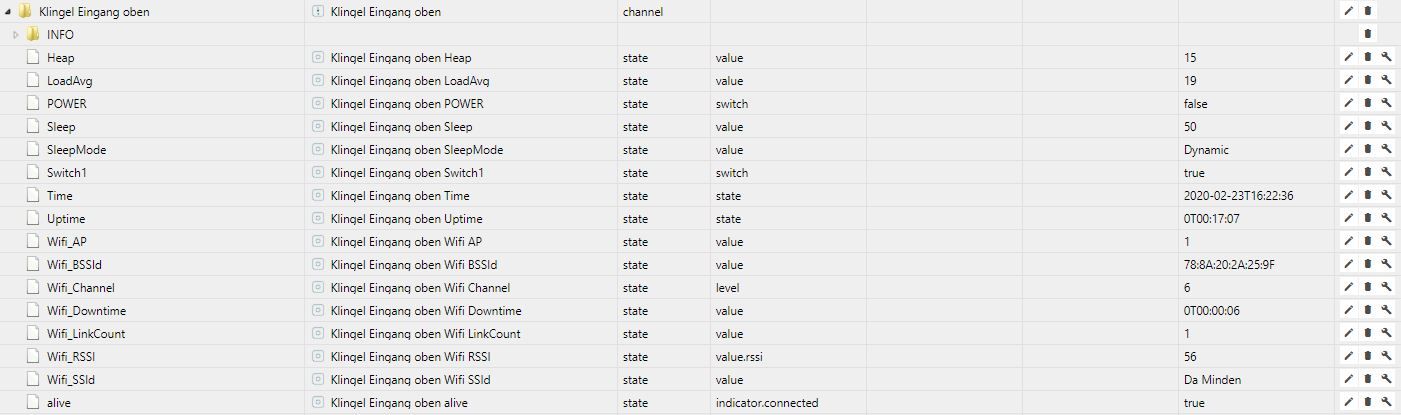Click the SleepMode value Dynamic
This screenshot has width=1401, height=415.
pos(1206,150)
